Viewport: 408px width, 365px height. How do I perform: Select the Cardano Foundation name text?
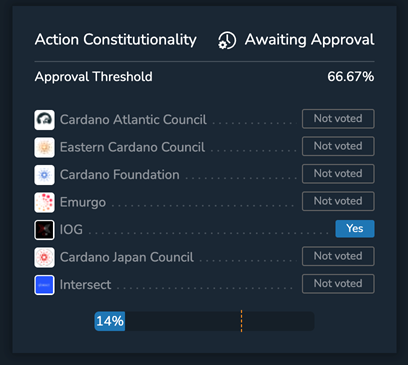click(120, 175)
